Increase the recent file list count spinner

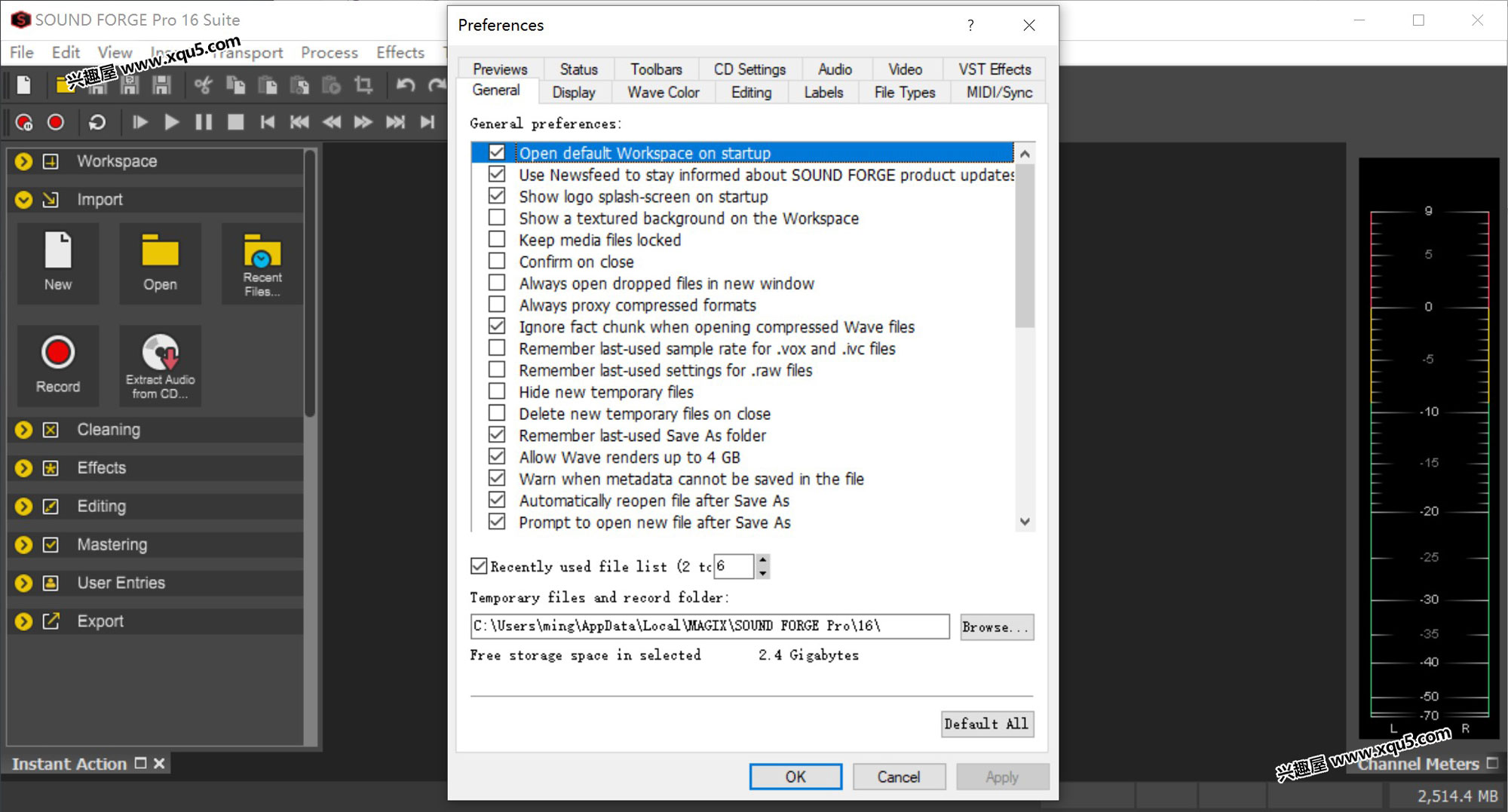click(763, 560)
